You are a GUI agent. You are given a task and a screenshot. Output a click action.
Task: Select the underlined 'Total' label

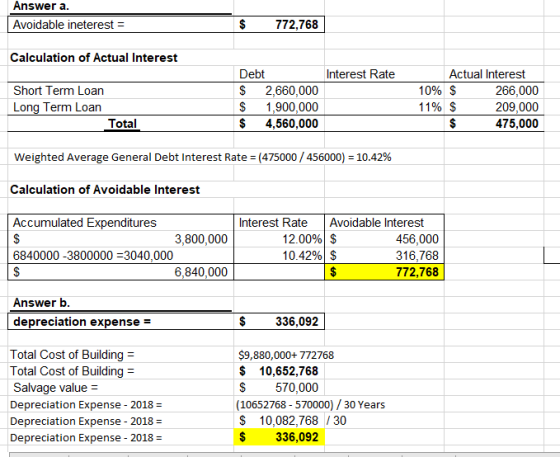[x=122, y=124]
